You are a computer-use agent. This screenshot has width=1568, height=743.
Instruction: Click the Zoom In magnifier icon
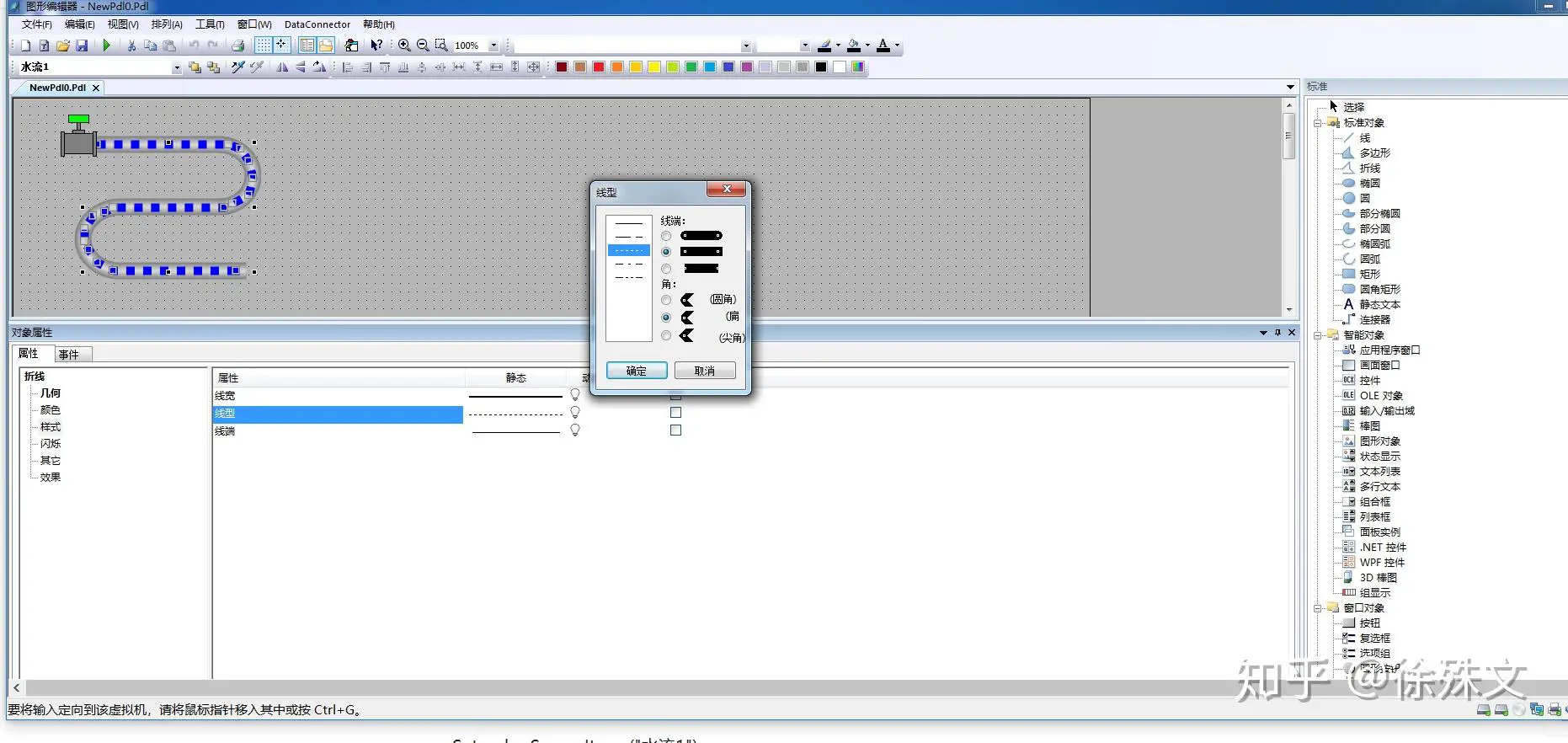(404, 45)
